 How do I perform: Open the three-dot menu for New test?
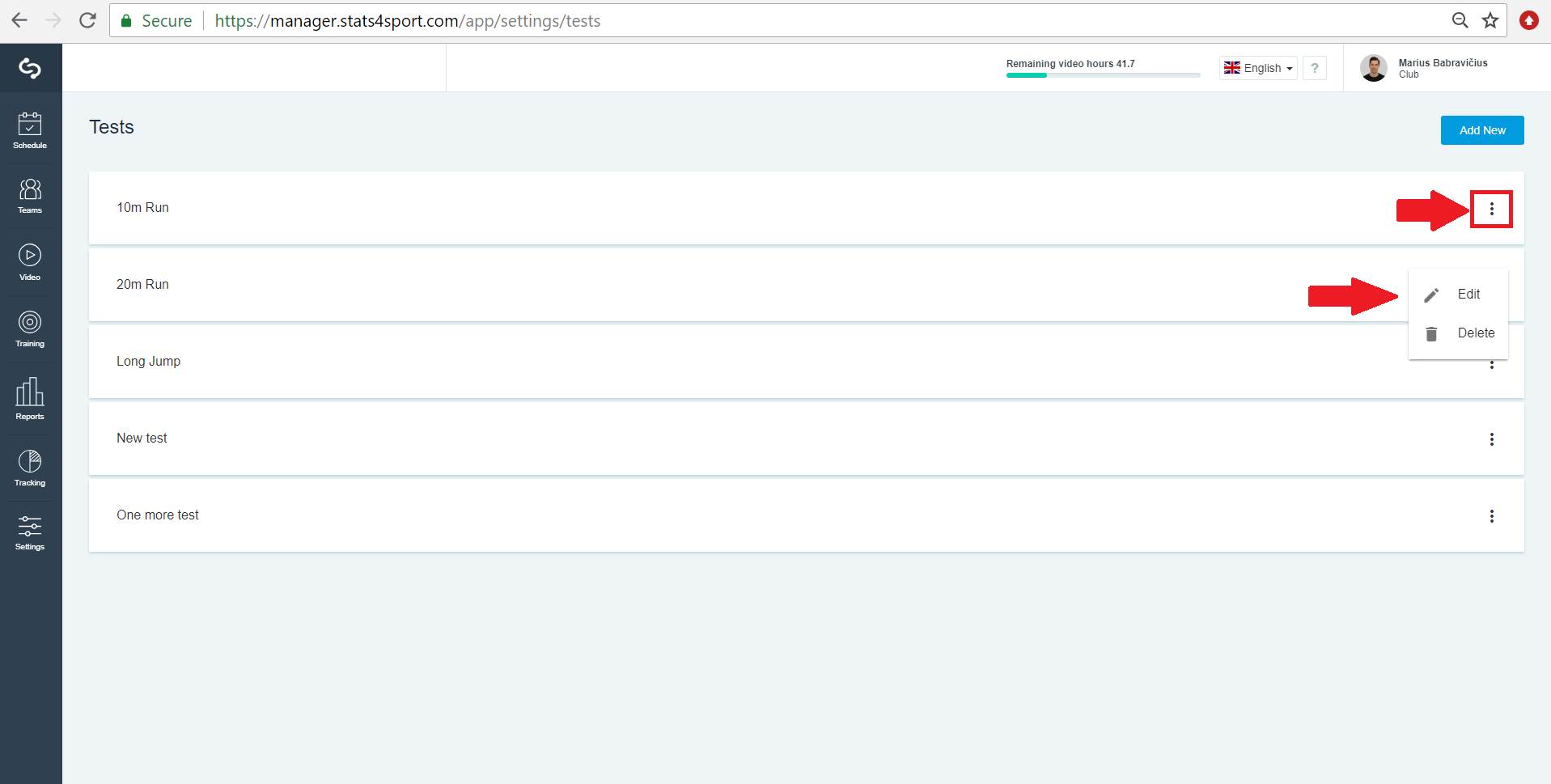(x=1491, y=439)
